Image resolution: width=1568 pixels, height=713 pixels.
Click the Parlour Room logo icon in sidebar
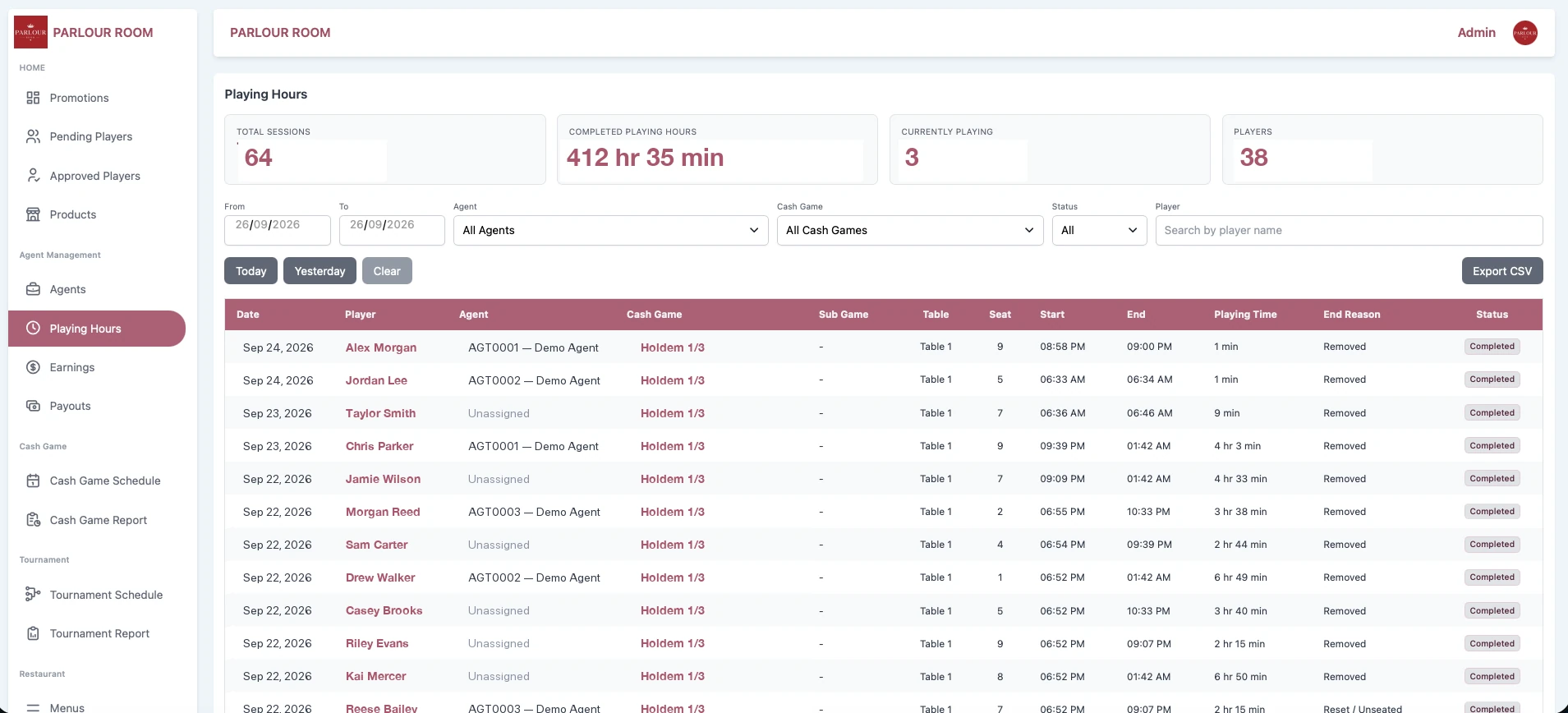tap(30, 32)
